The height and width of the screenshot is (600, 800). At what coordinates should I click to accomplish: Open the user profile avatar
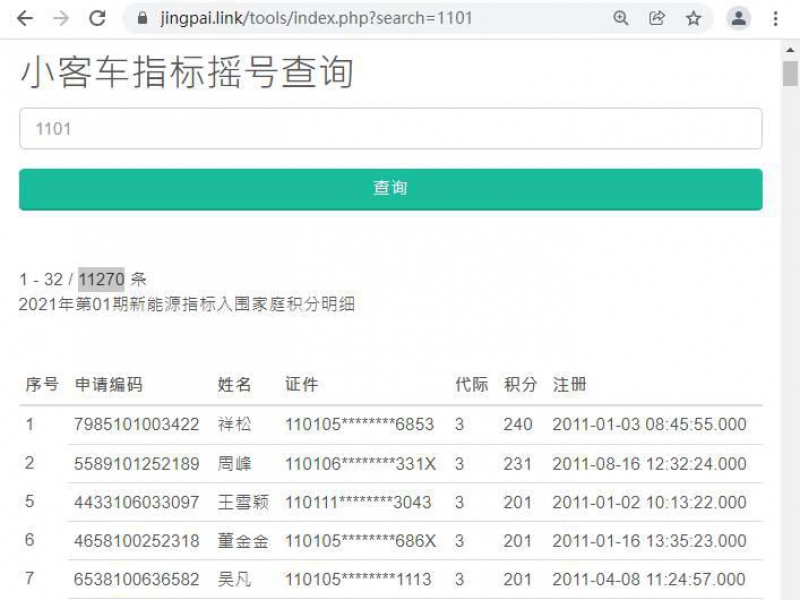point(739,18)
